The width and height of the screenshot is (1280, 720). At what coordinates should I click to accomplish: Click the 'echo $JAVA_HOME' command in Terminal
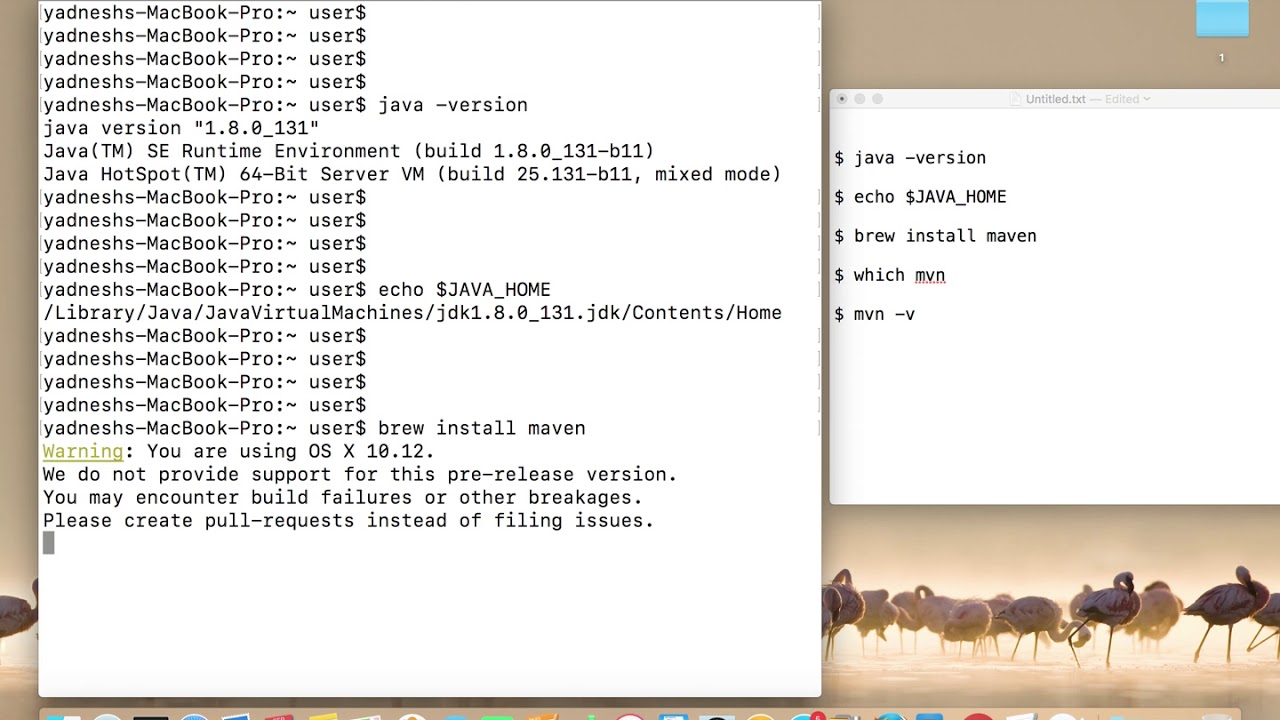(464, 290)
